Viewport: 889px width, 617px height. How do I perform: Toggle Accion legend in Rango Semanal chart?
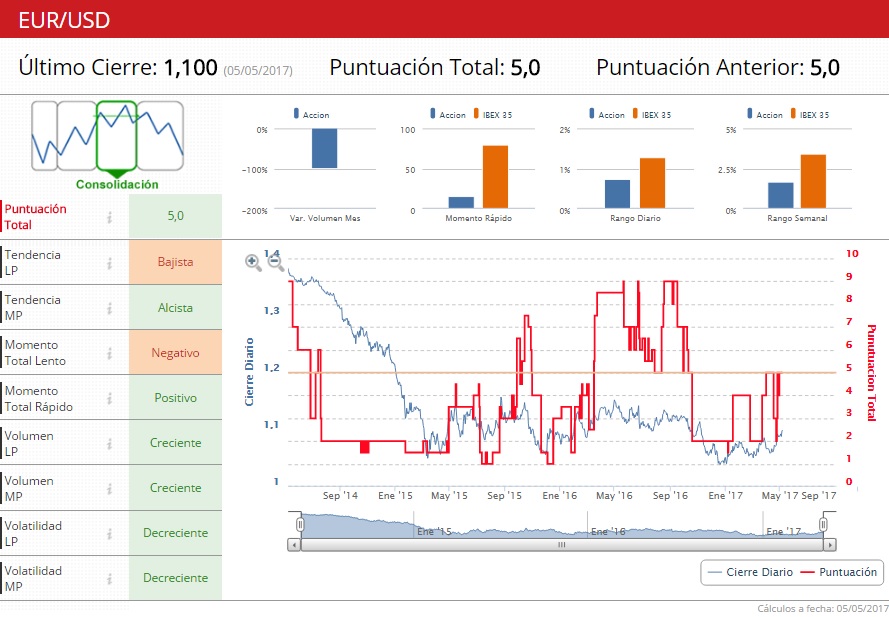coord(764,115)
